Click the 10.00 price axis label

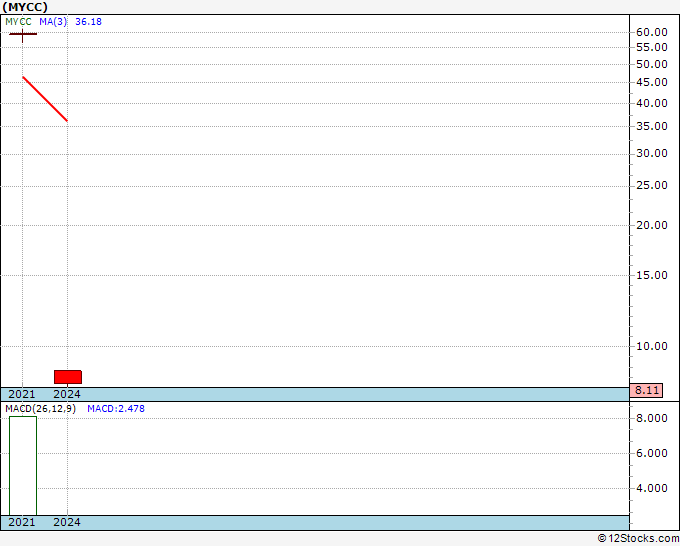coord(651,346)
